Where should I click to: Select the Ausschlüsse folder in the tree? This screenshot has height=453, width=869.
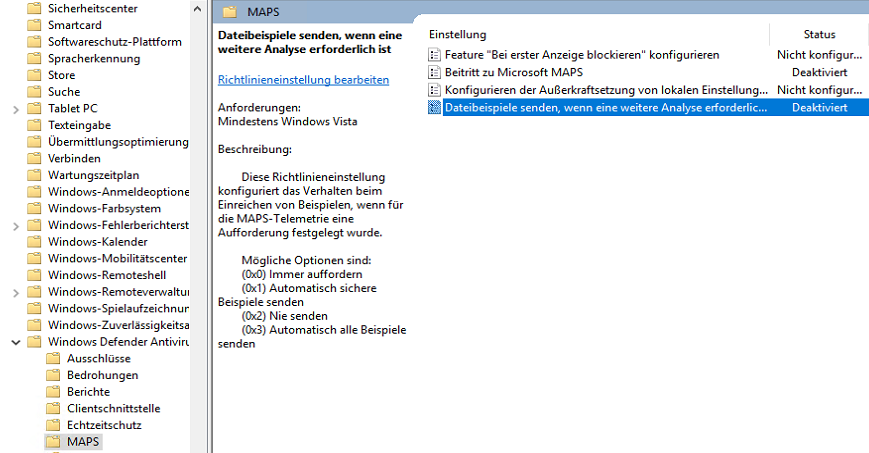pyautogui.click(x=98, y=358)
